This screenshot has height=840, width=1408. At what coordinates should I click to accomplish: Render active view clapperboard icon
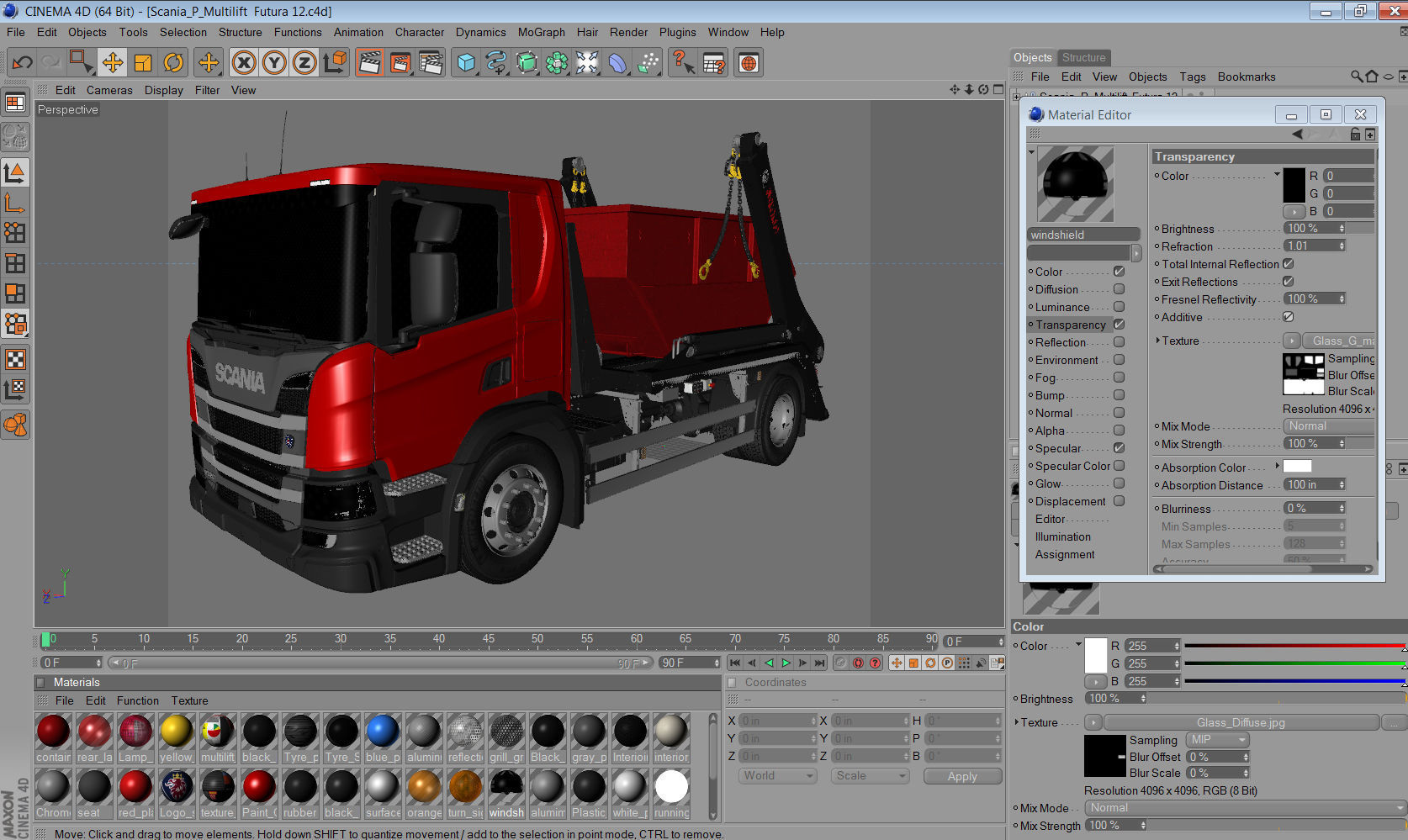pyautogui.click(x=370, y=62)
